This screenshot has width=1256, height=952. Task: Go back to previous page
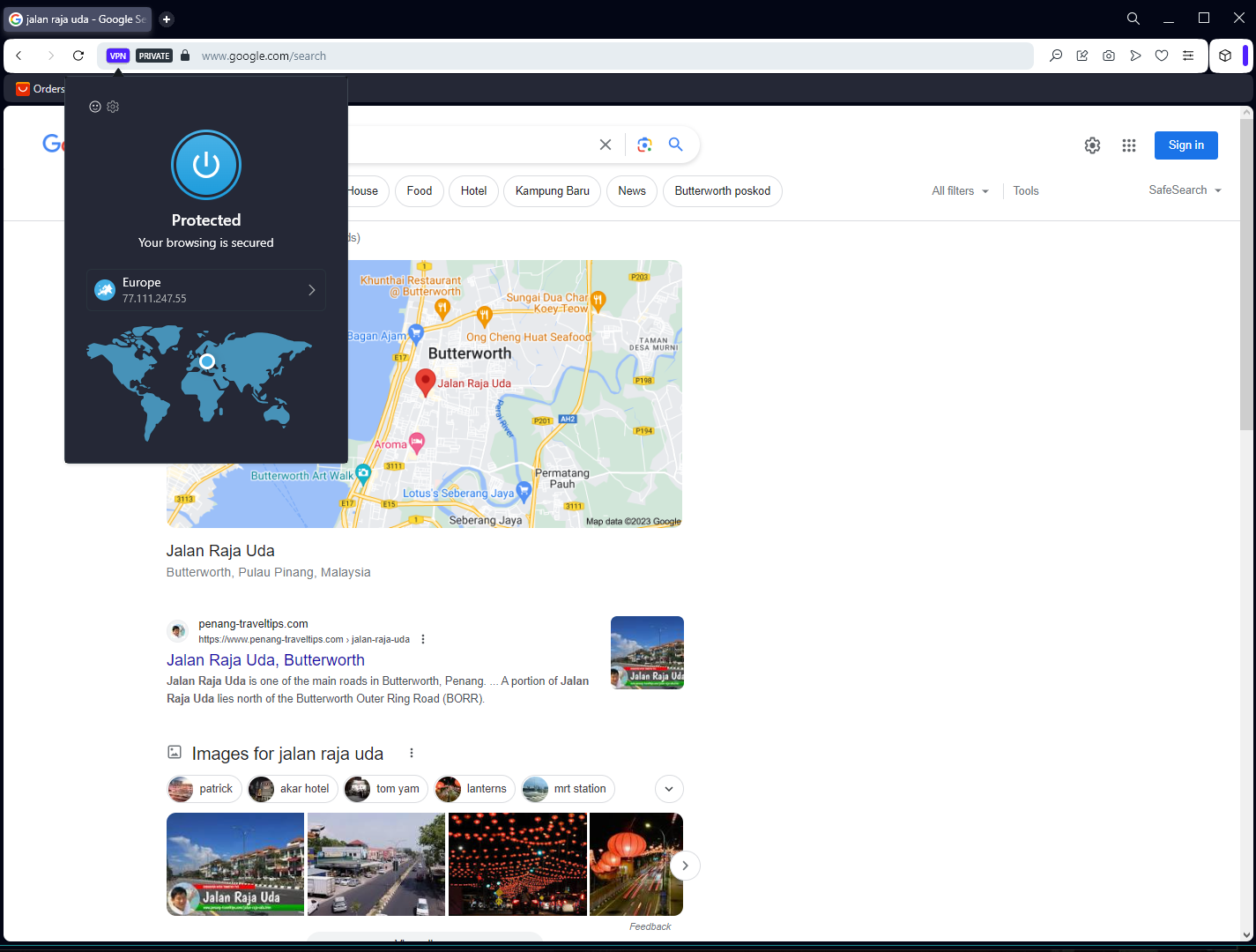(19, 56)
